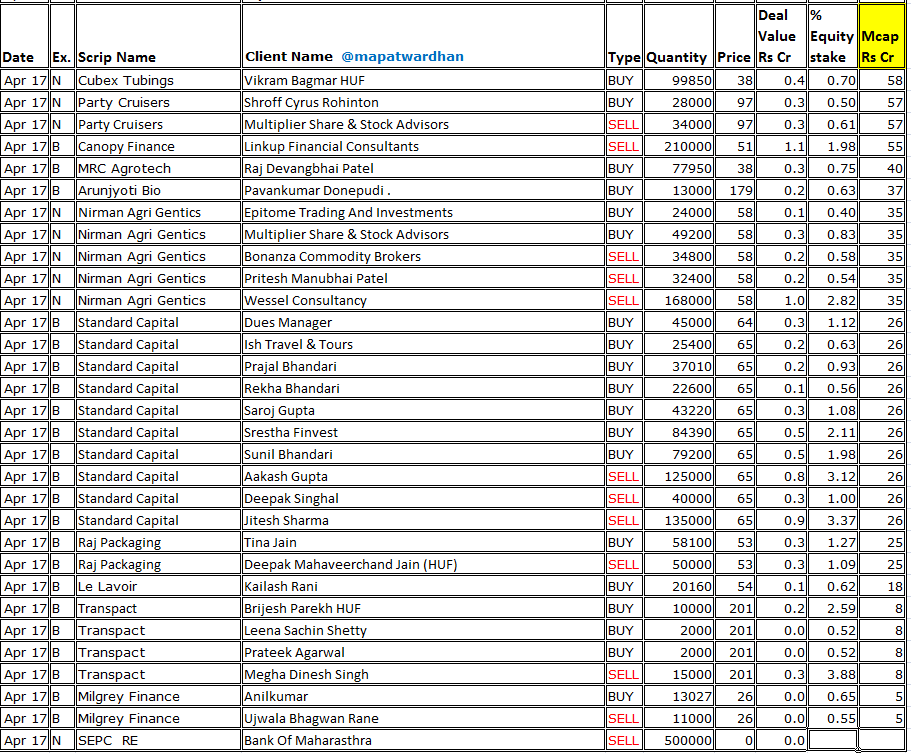Select Leena Sachin Shetty cell
Viewport: 911px width, 753px height.
click(423, 631)
